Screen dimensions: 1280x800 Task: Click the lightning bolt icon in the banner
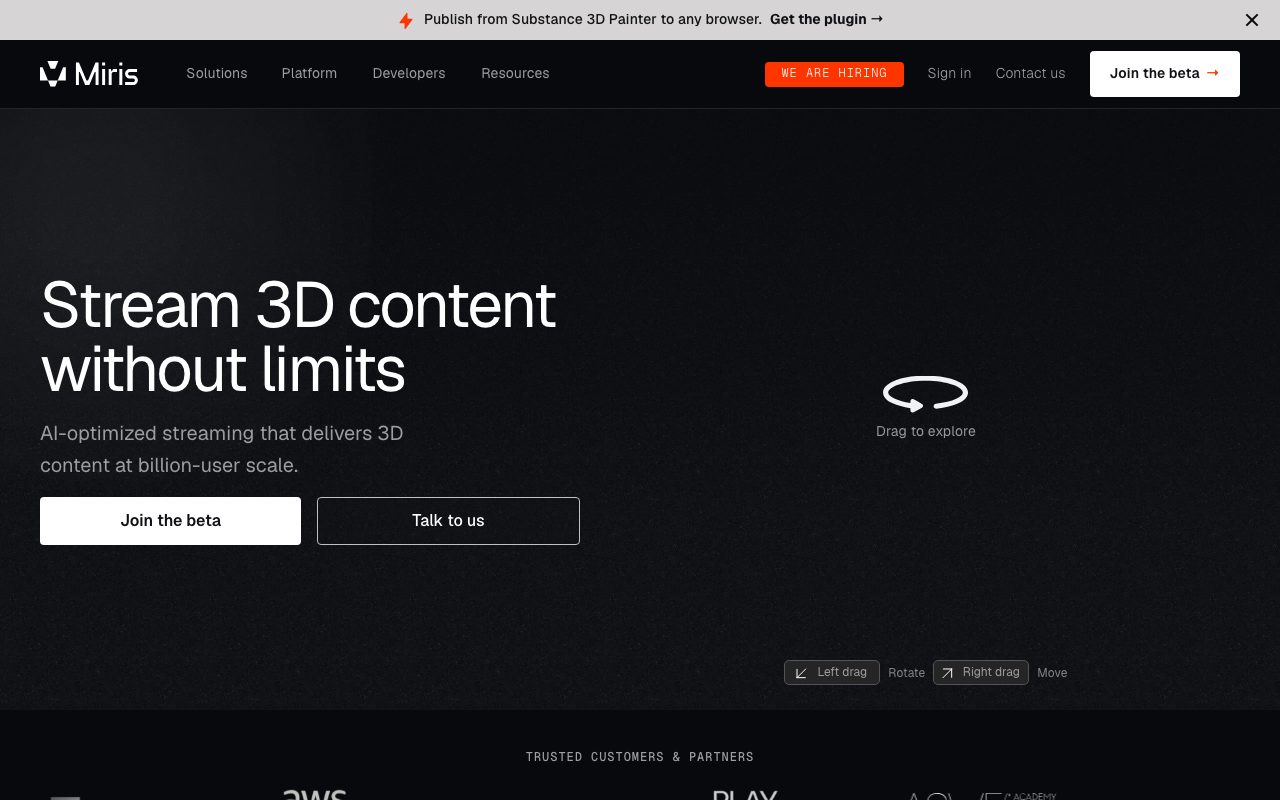pyautogui.click(x=406, y=20)
